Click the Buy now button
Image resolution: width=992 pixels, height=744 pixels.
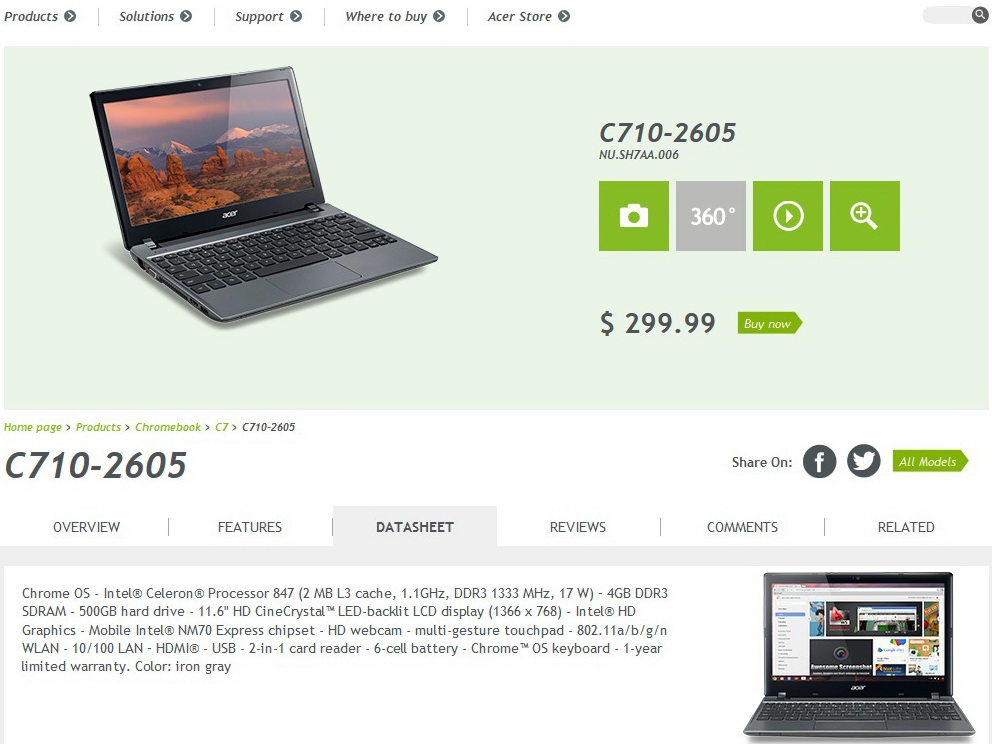[769, 323]
